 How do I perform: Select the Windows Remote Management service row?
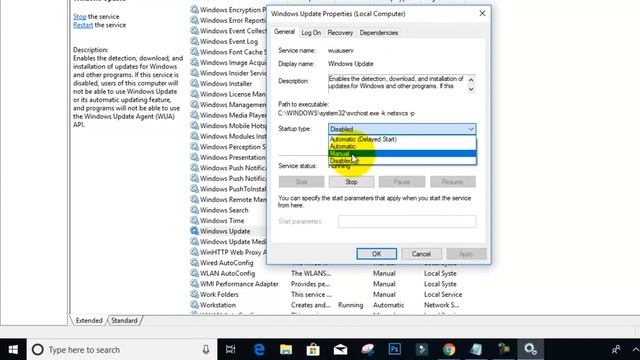(229, 200)
